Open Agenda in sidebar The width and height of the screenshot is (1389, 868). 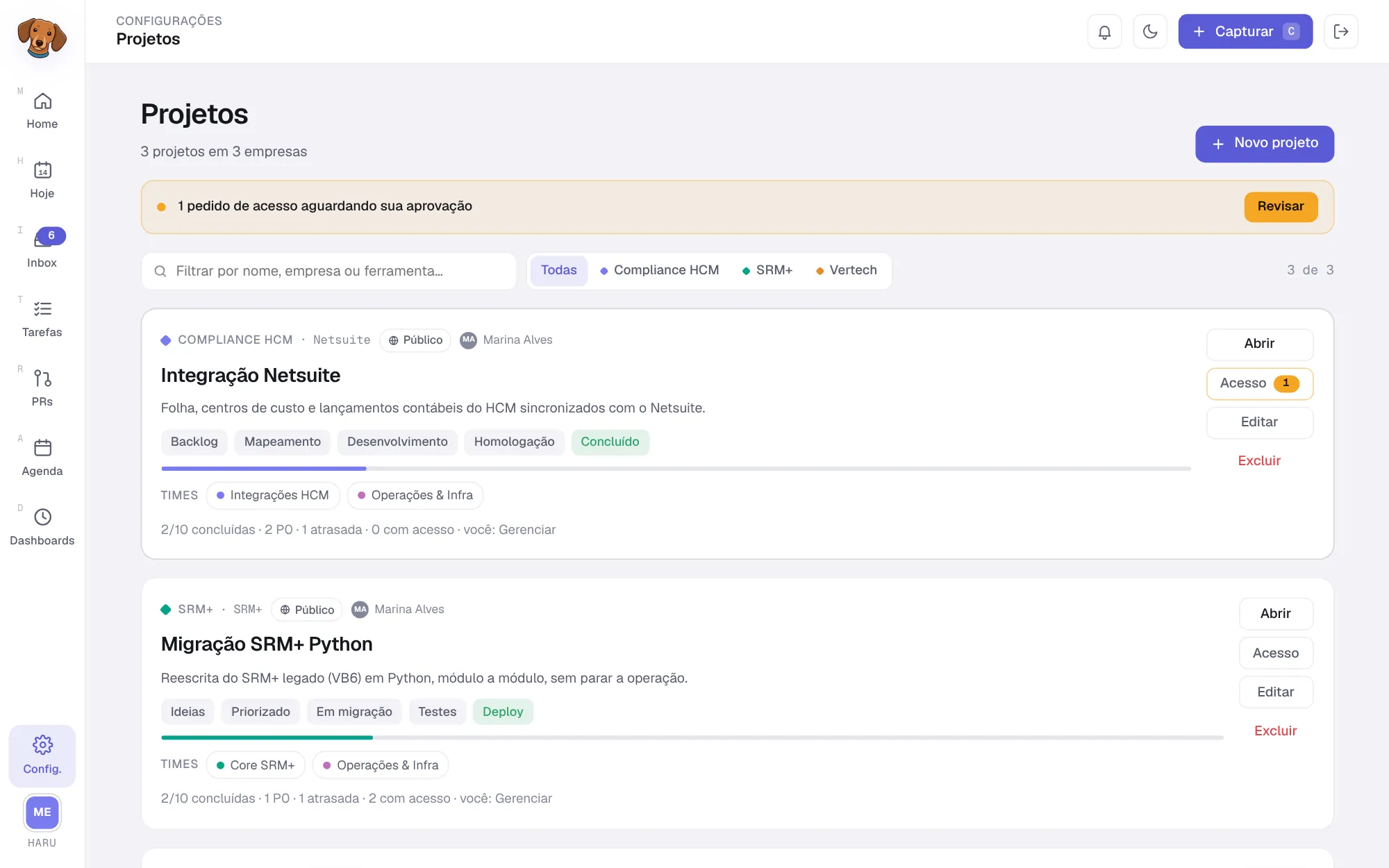coord(42,458)
